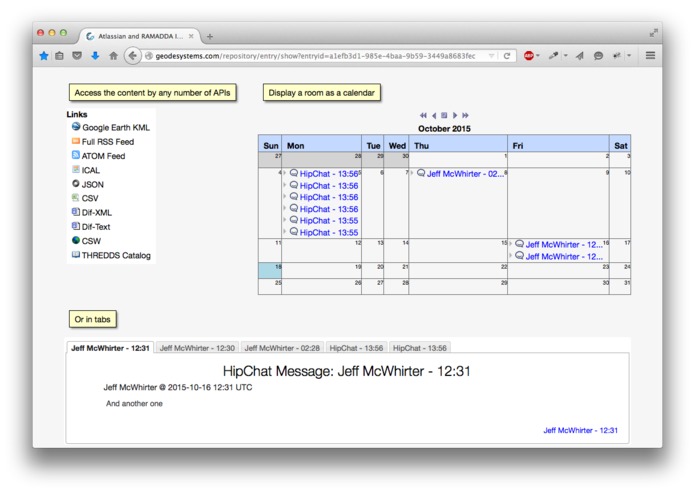This screenshot has height=494, width=695.
Task: Open the downloads arrow icon
Action: [x=95, y=56]
